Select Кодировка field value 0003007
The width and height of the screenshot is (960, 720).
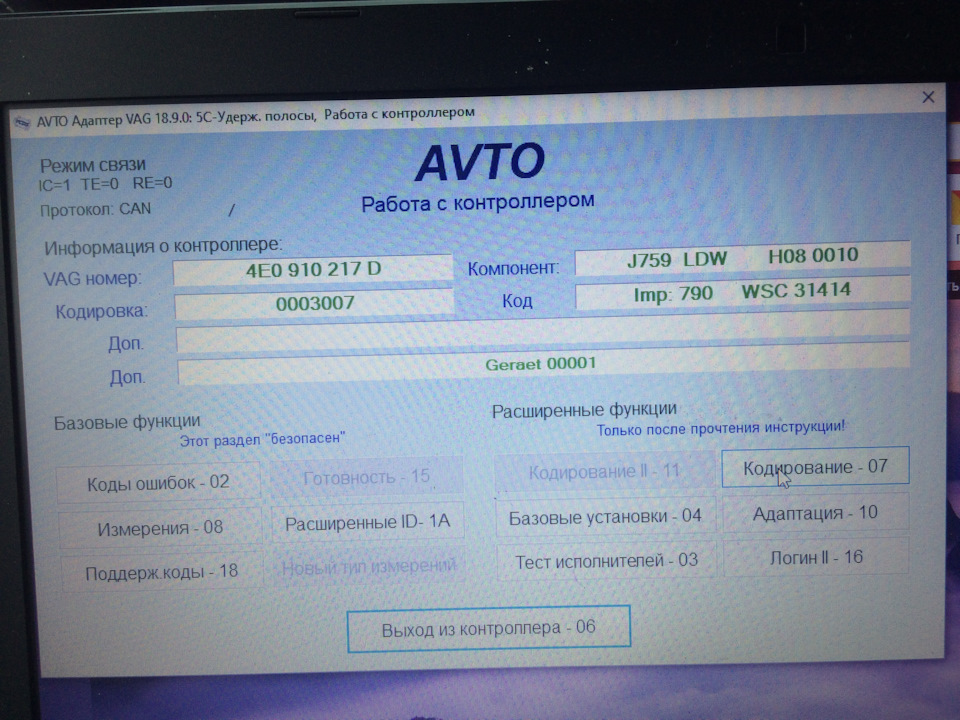[x=314, y=303]
